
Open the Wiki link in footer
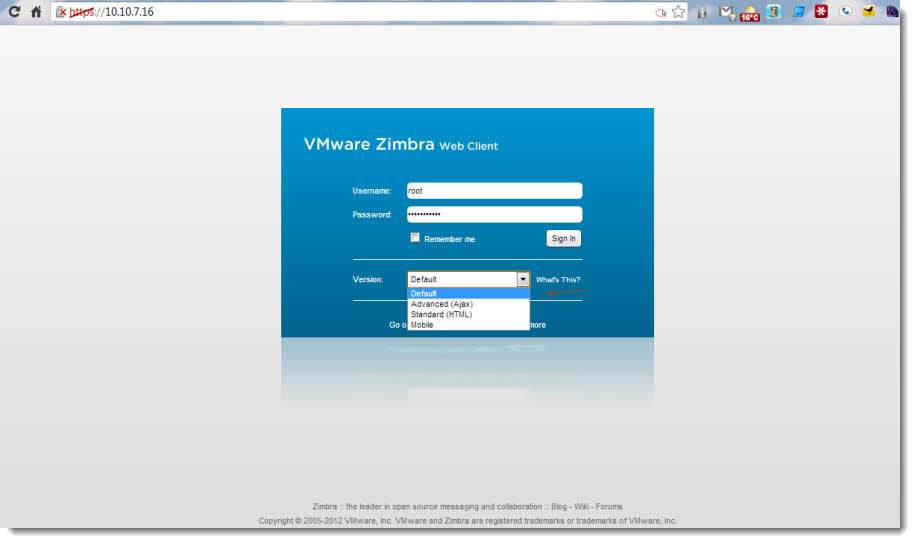point(581,507)
